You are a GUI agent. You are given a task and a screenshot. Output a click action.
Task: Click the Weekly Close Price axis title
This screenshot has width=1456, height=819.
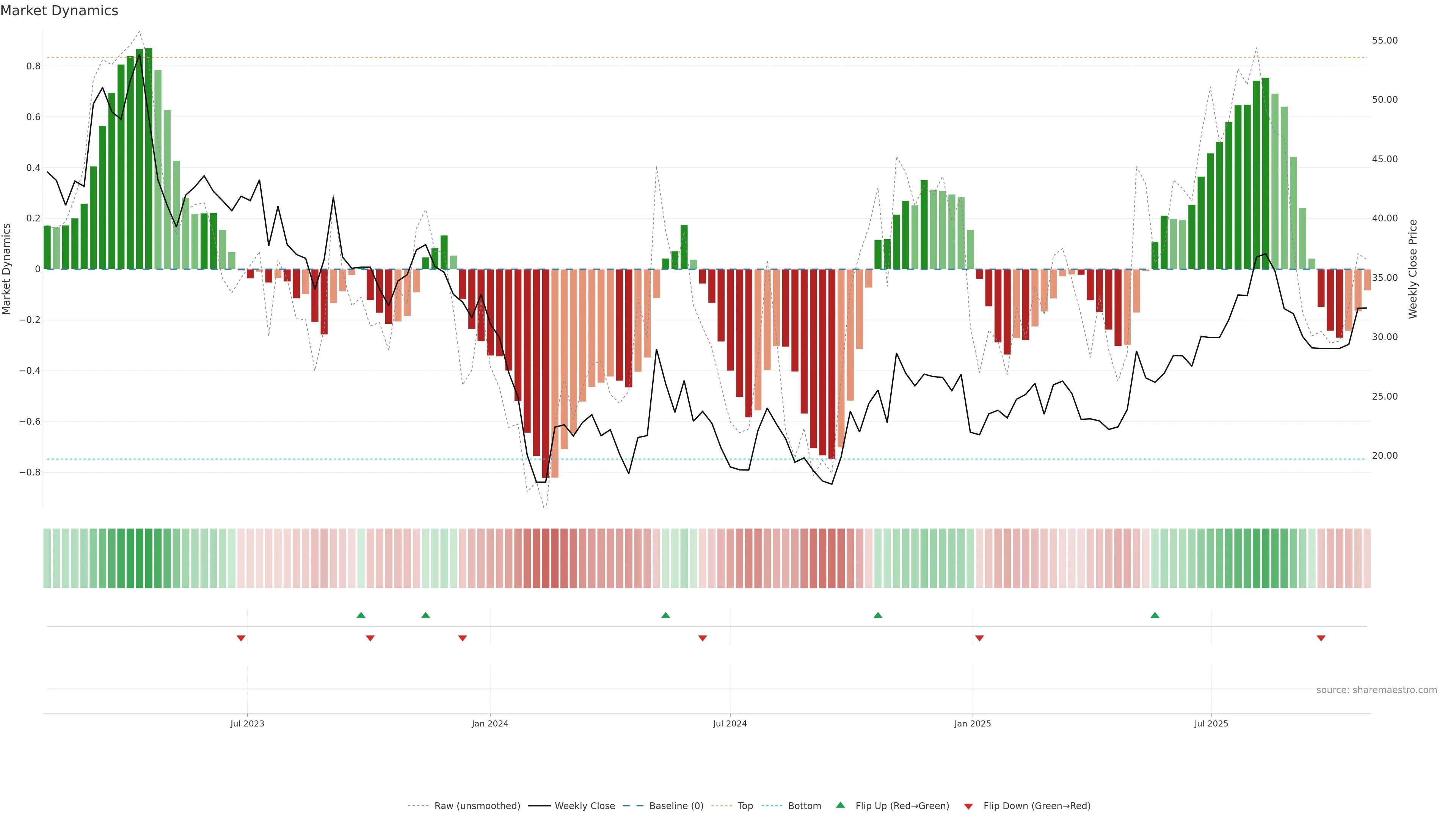tap(1413, 269)
